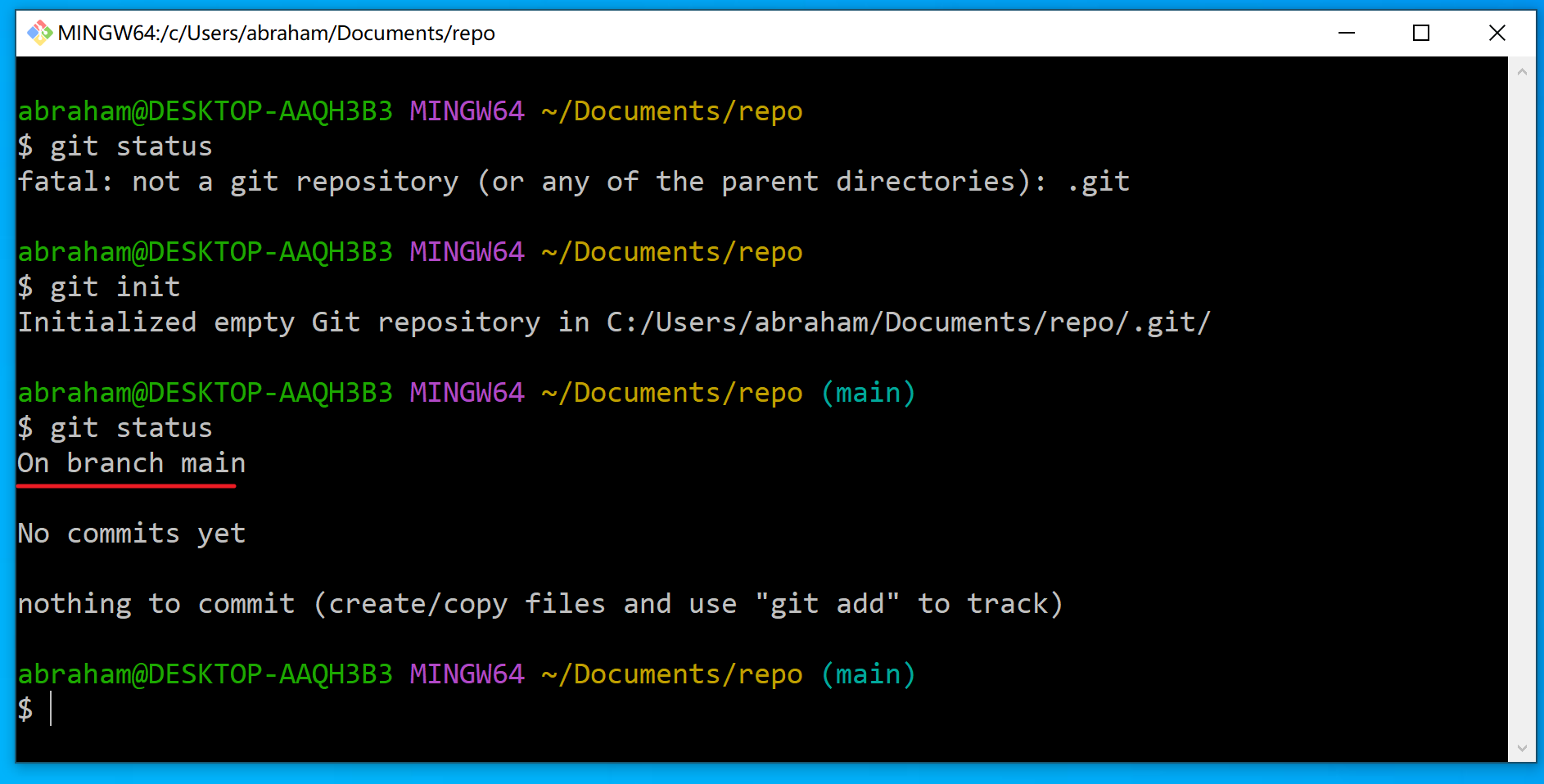Image resolution: width=1544 pixels, height=784 pixels.
Task: Minimize the MINGW64 terminal window
Action: (1346, 33)
